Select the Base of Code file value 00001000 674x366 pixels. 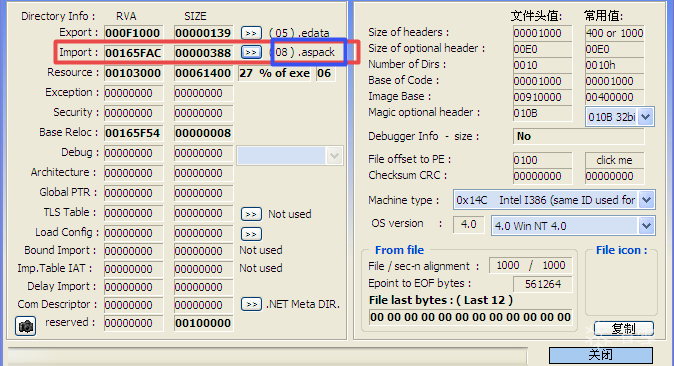point(542,81)
